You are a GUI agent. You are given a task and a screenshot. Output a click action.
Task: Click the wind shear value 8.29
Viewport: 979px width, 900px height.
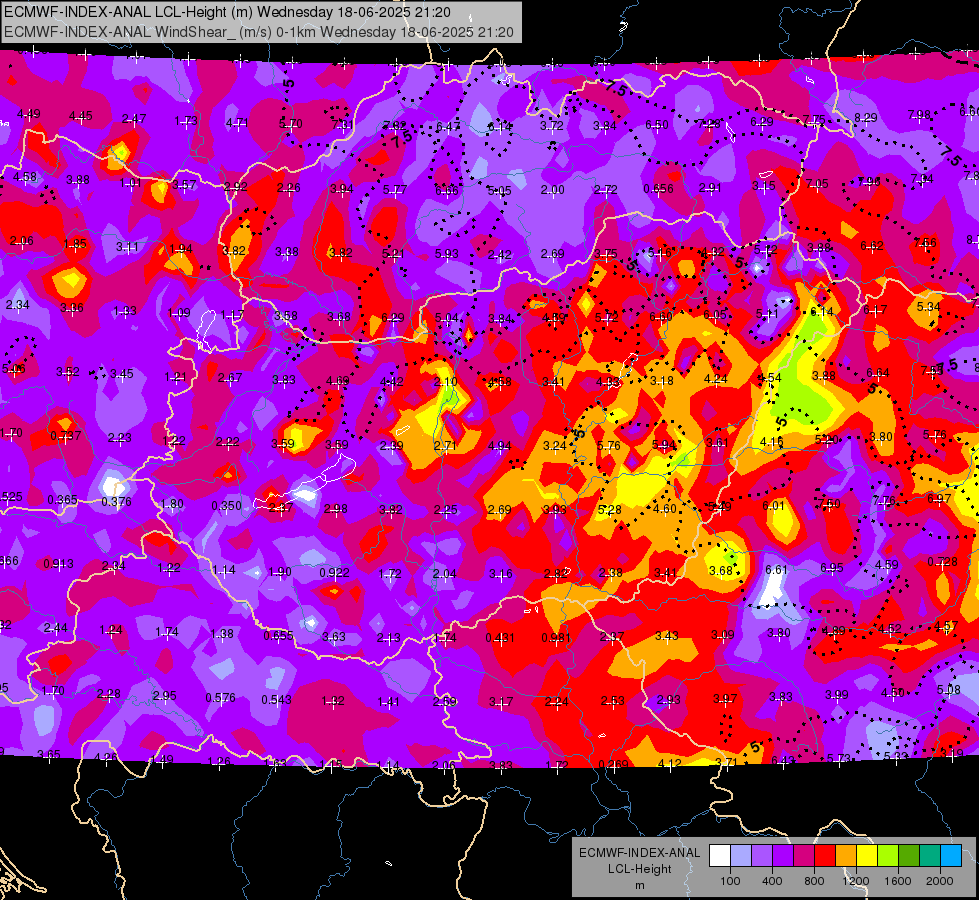pyautogui.click(x=865, y=117)
